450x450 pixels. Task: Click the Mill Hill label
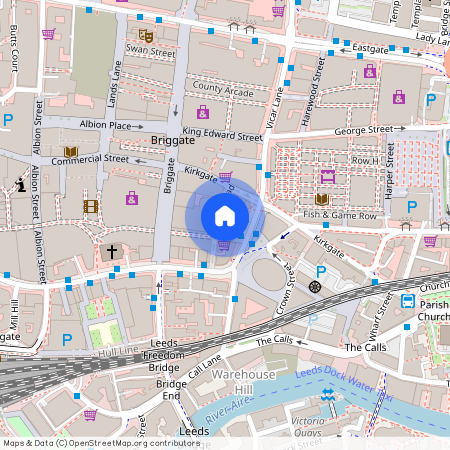pos(14,315)
